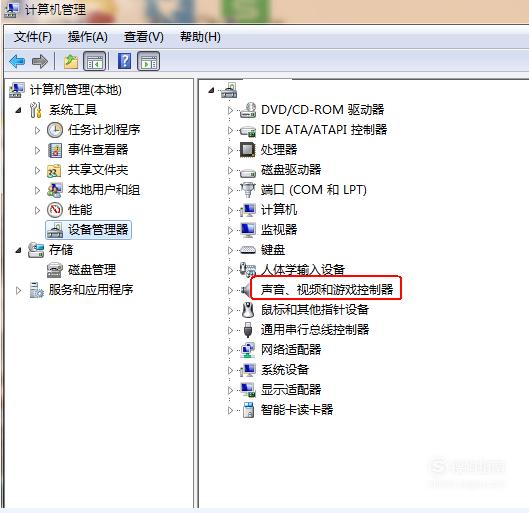Screen dimensions: 529x513
Task: Click the blue Help question mark icon
Action: (x=124, y=61)
